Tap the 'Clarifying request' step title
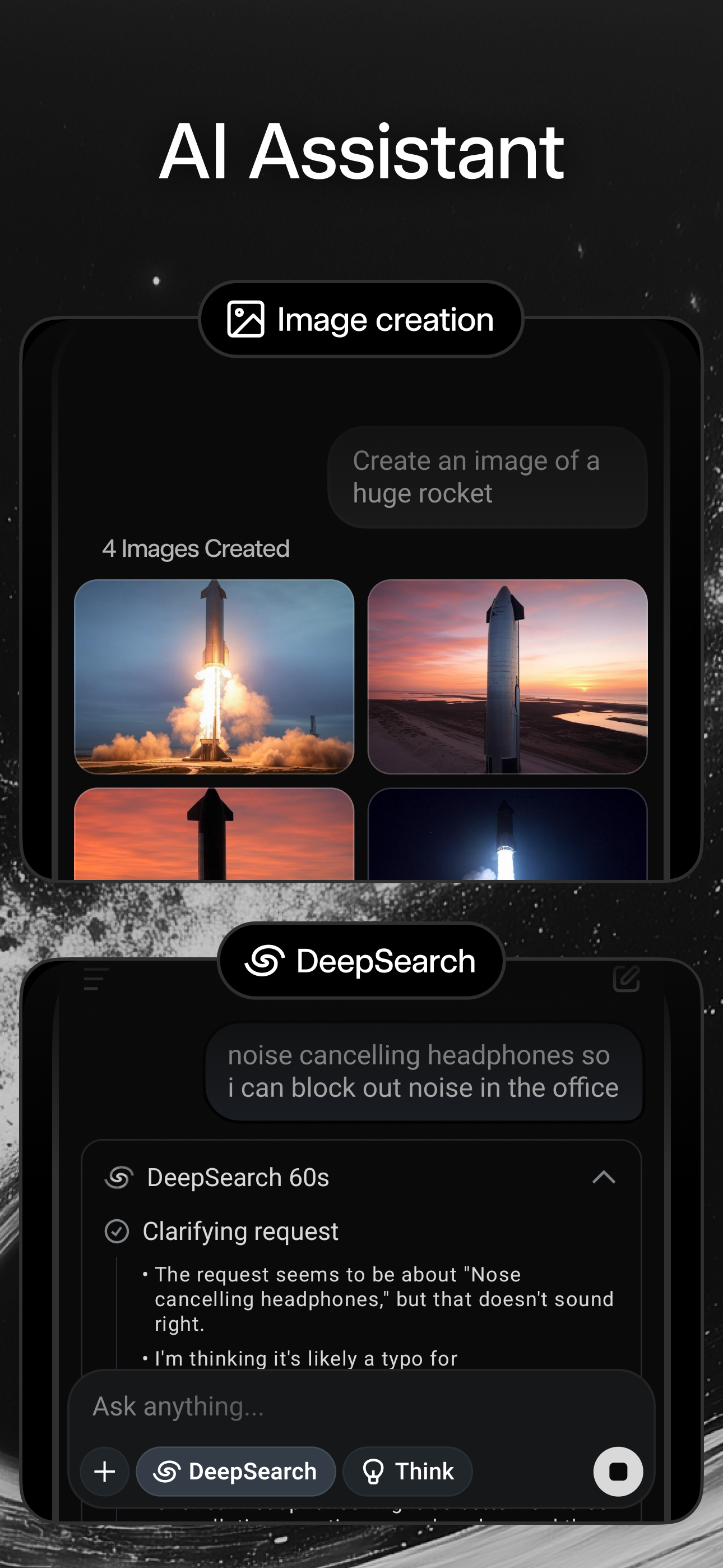This screenshot has width=723, height=1568. click(x=240, y=1231)
